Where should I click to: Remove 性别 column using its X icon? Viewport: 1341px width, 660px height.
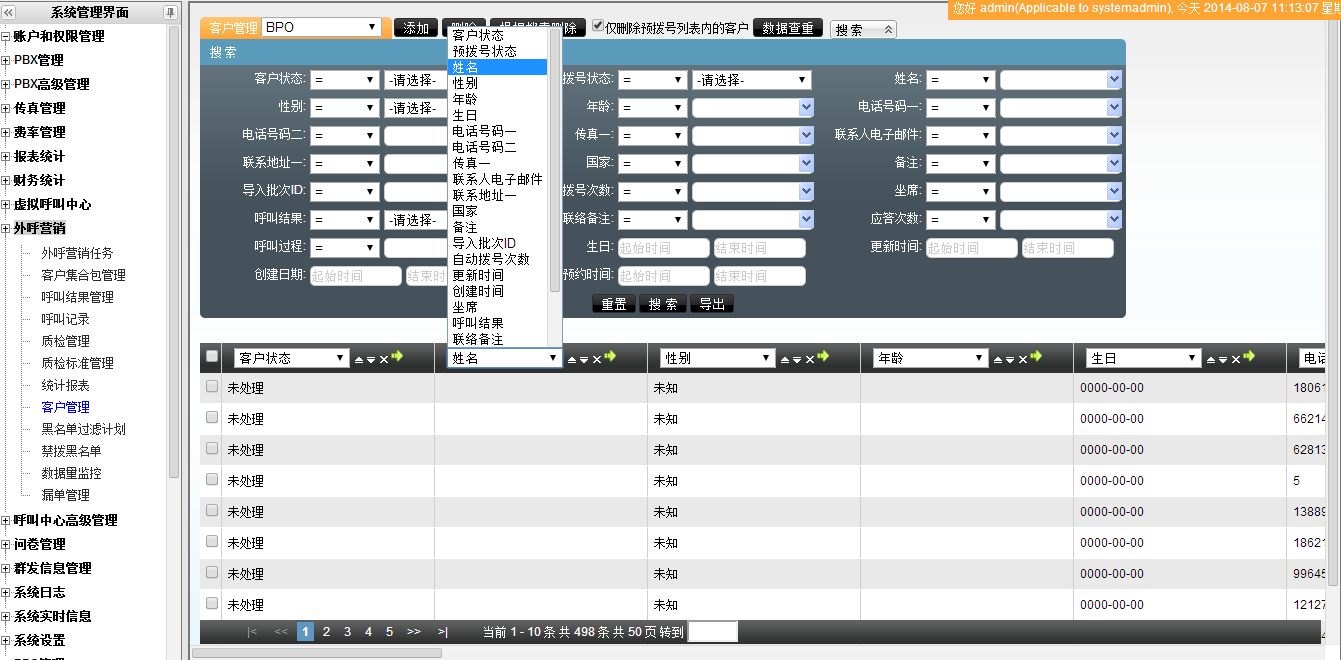click(x=810, y=359)
